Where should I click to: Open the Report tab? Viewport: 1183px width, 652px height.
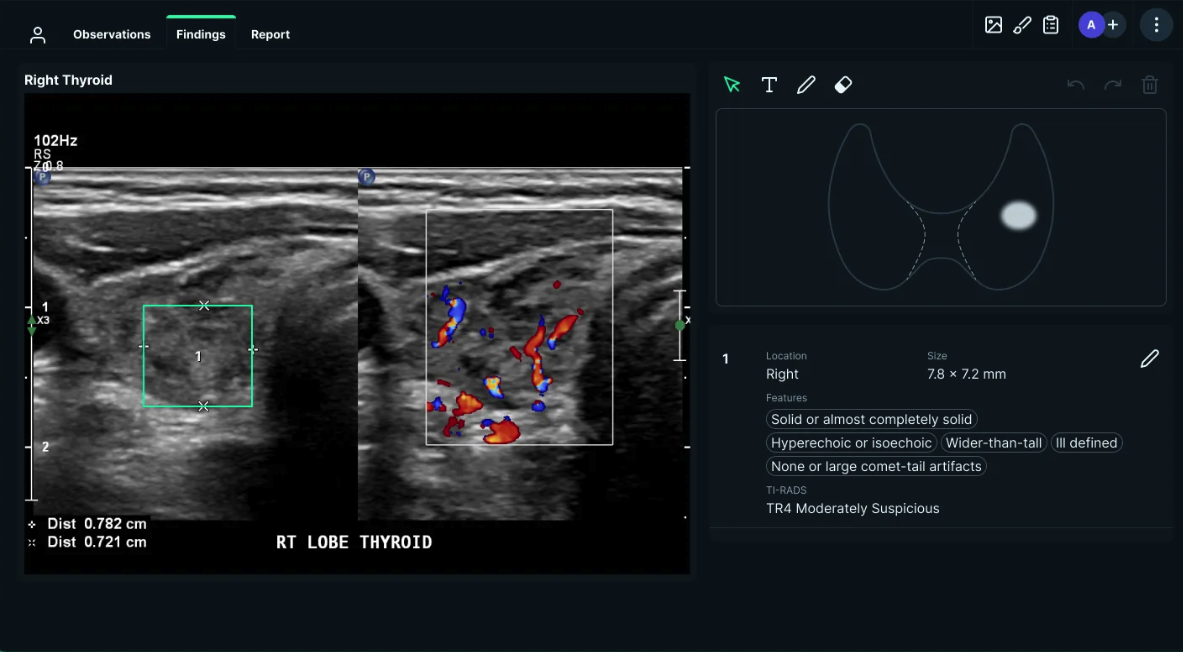pyautogui.click(x=270, y=34)
